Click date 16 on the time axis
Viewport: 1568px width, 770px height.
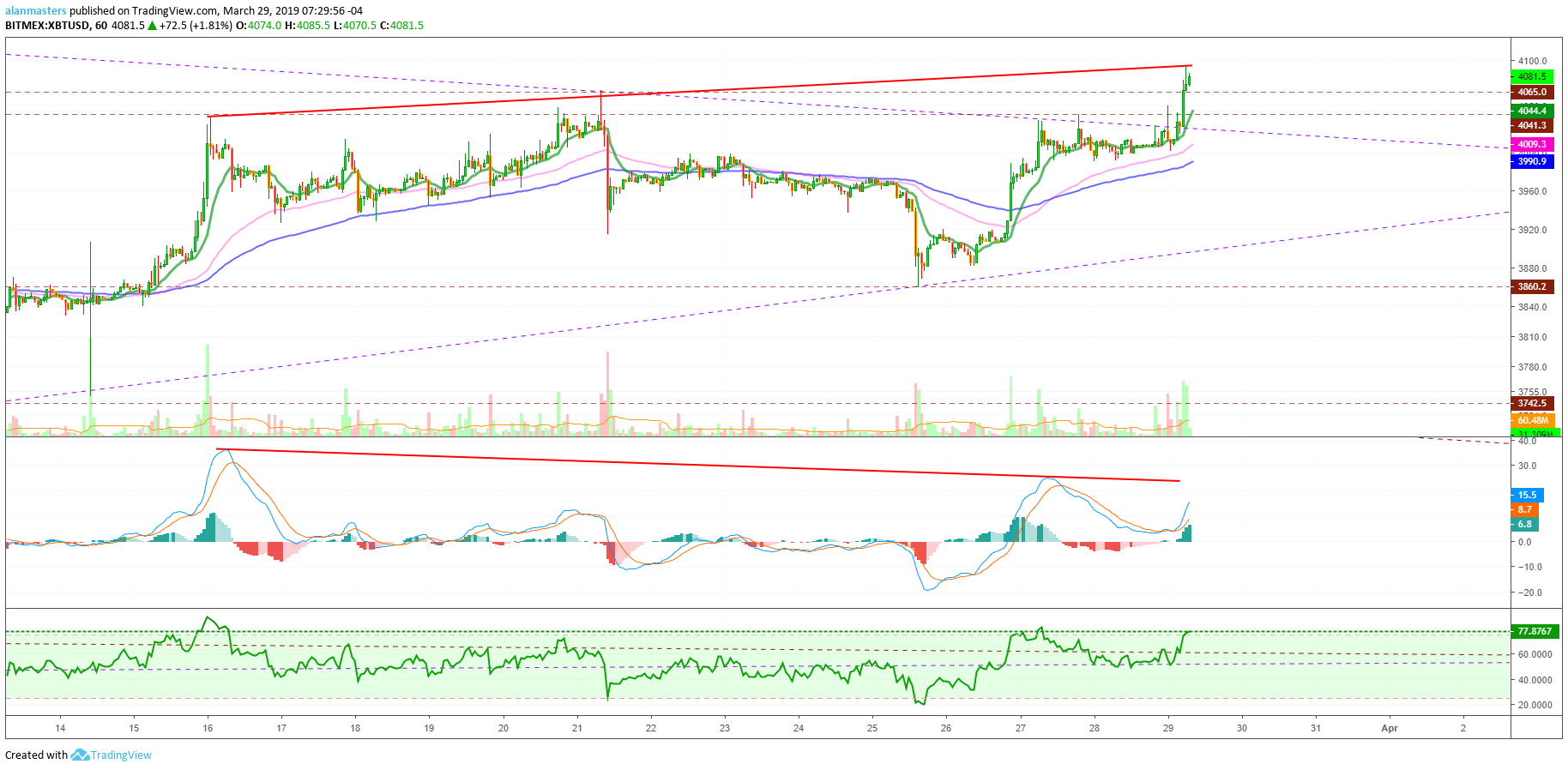[x=208, y=728]
